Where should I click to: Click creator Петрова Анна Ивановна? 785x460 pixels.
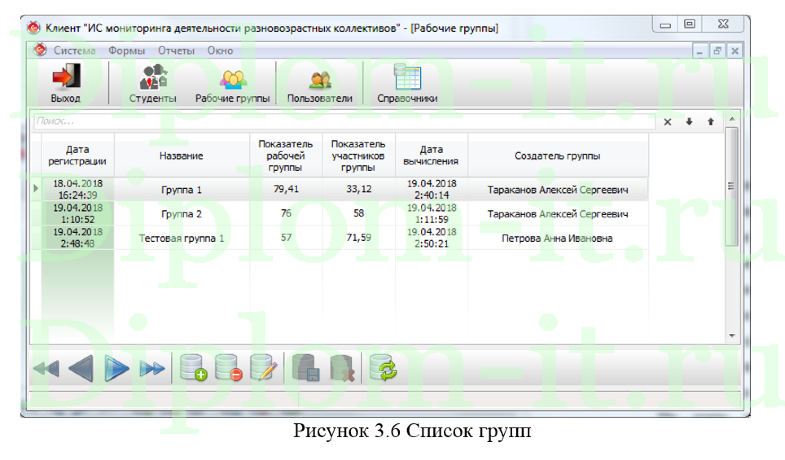(558, 238)
